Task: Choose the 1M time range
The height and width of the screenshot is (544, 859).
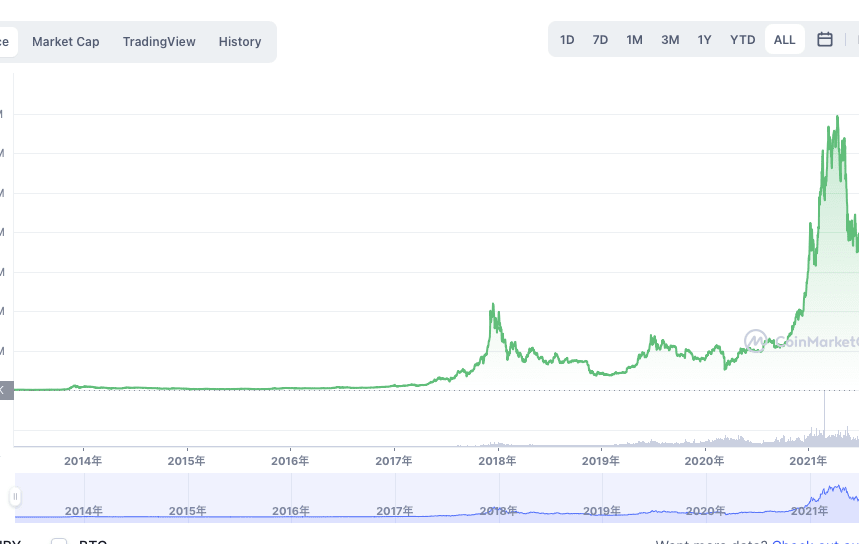Action: tap(634, 40)
